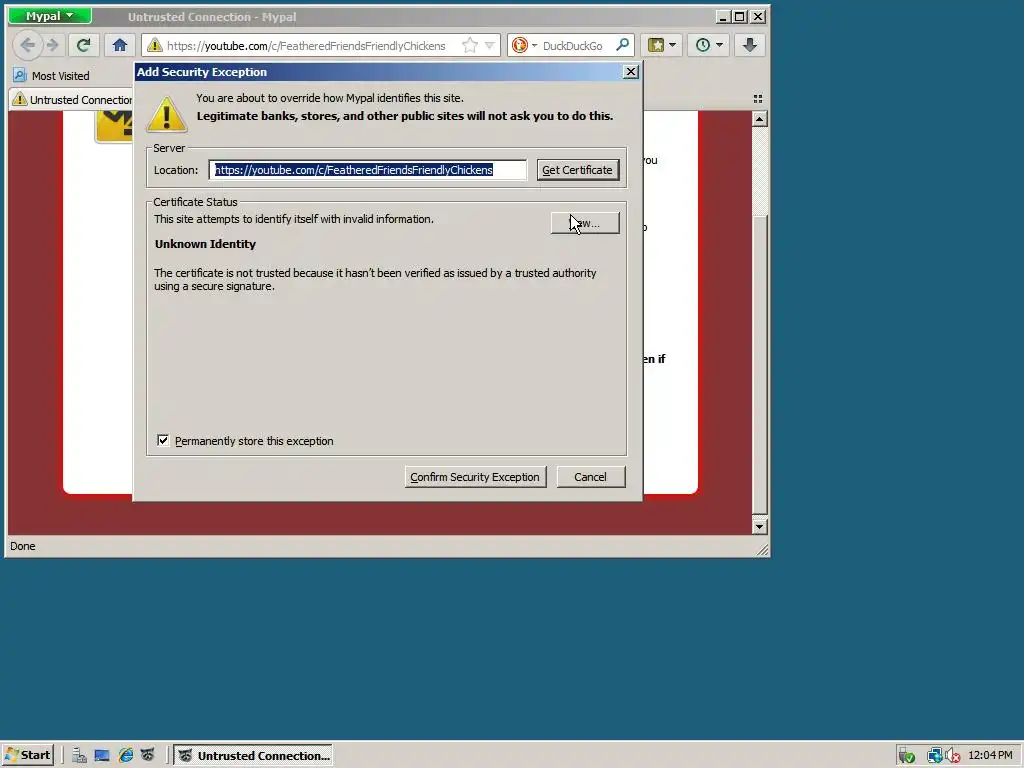This screenshot has height=768, width=1024.
Task: Open the Home page button
Action: click(x=120, y=45)
